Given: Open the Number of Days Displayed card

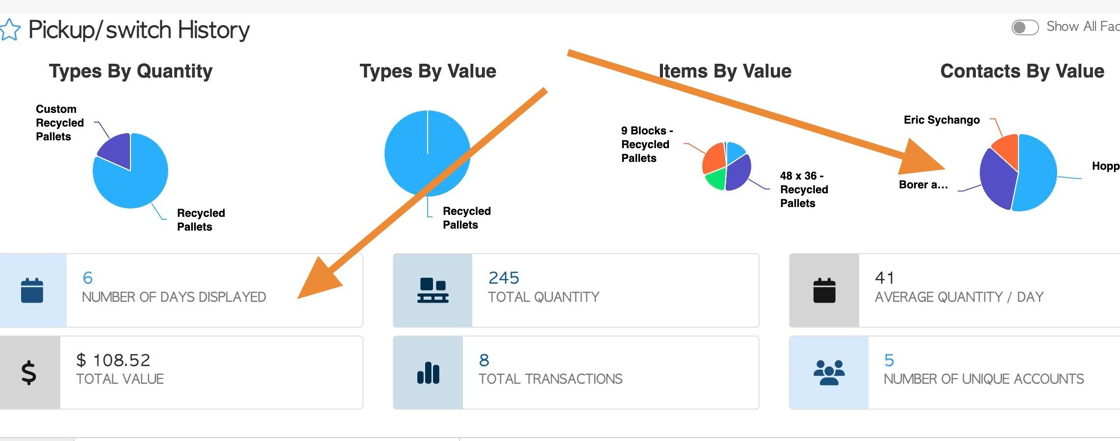Looking at the screenshot, I should click(181, 290).
